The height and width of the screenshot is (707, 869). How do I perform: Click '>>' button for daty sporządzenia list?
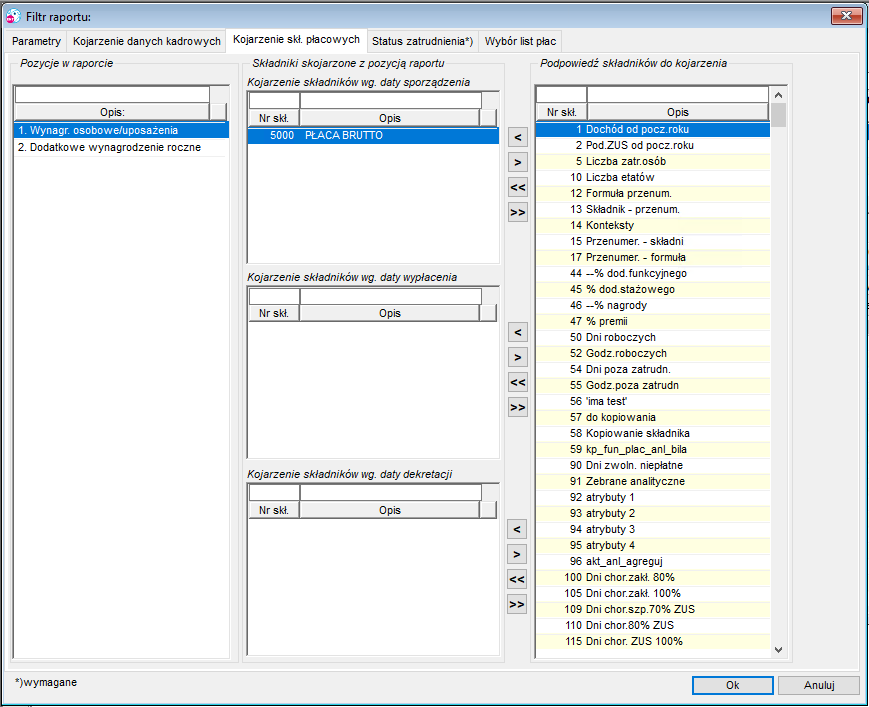click(518, 212)
